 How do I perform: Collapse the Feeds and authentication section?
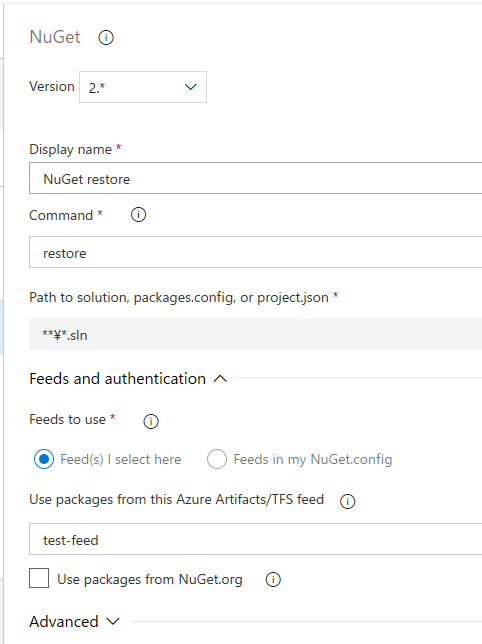(x=128, y=378)
